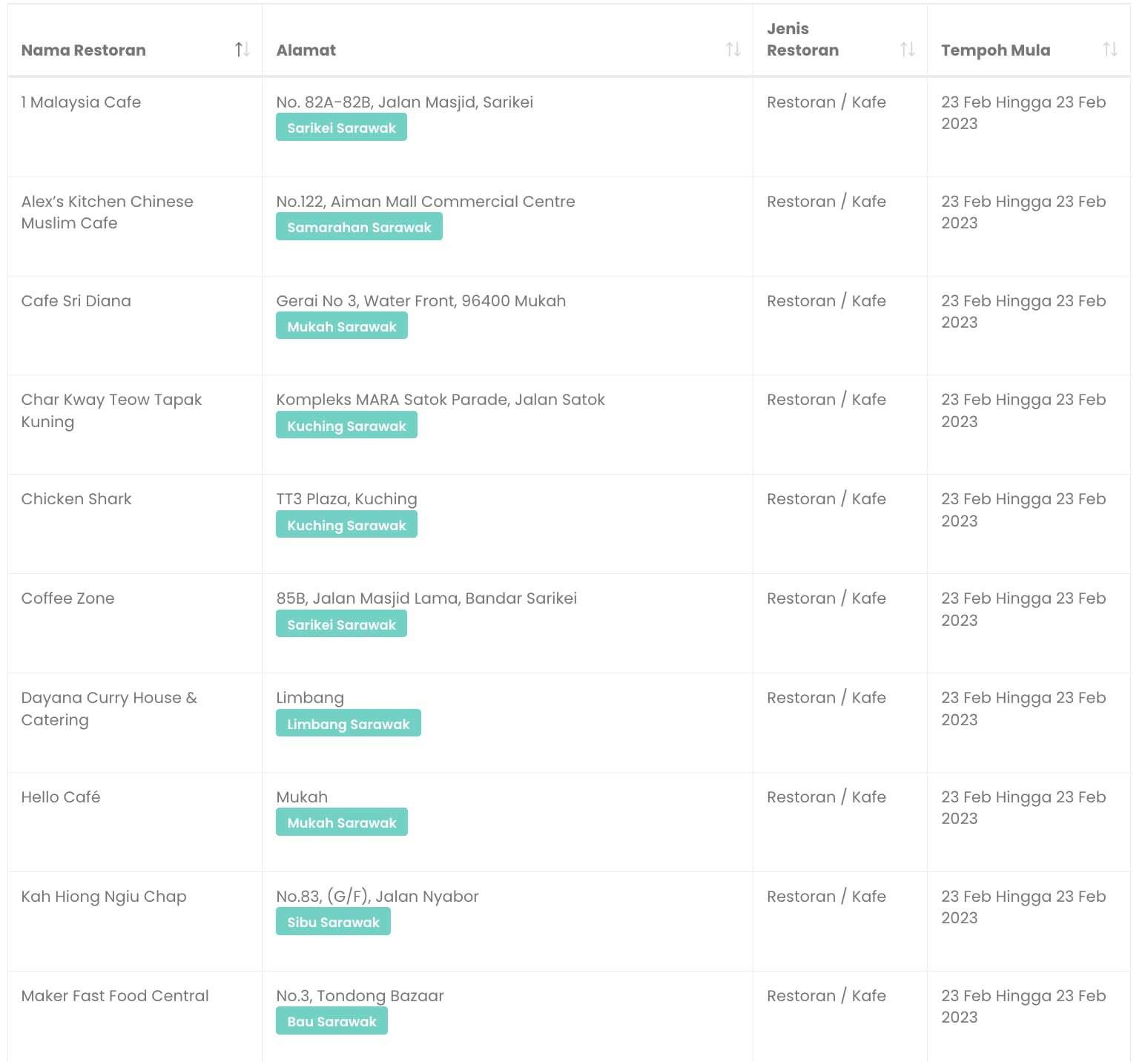Select Kuching Sarawak tag under TT3 Plaza
Viewport: 1148px width, 1062px height.
(346, 525)
